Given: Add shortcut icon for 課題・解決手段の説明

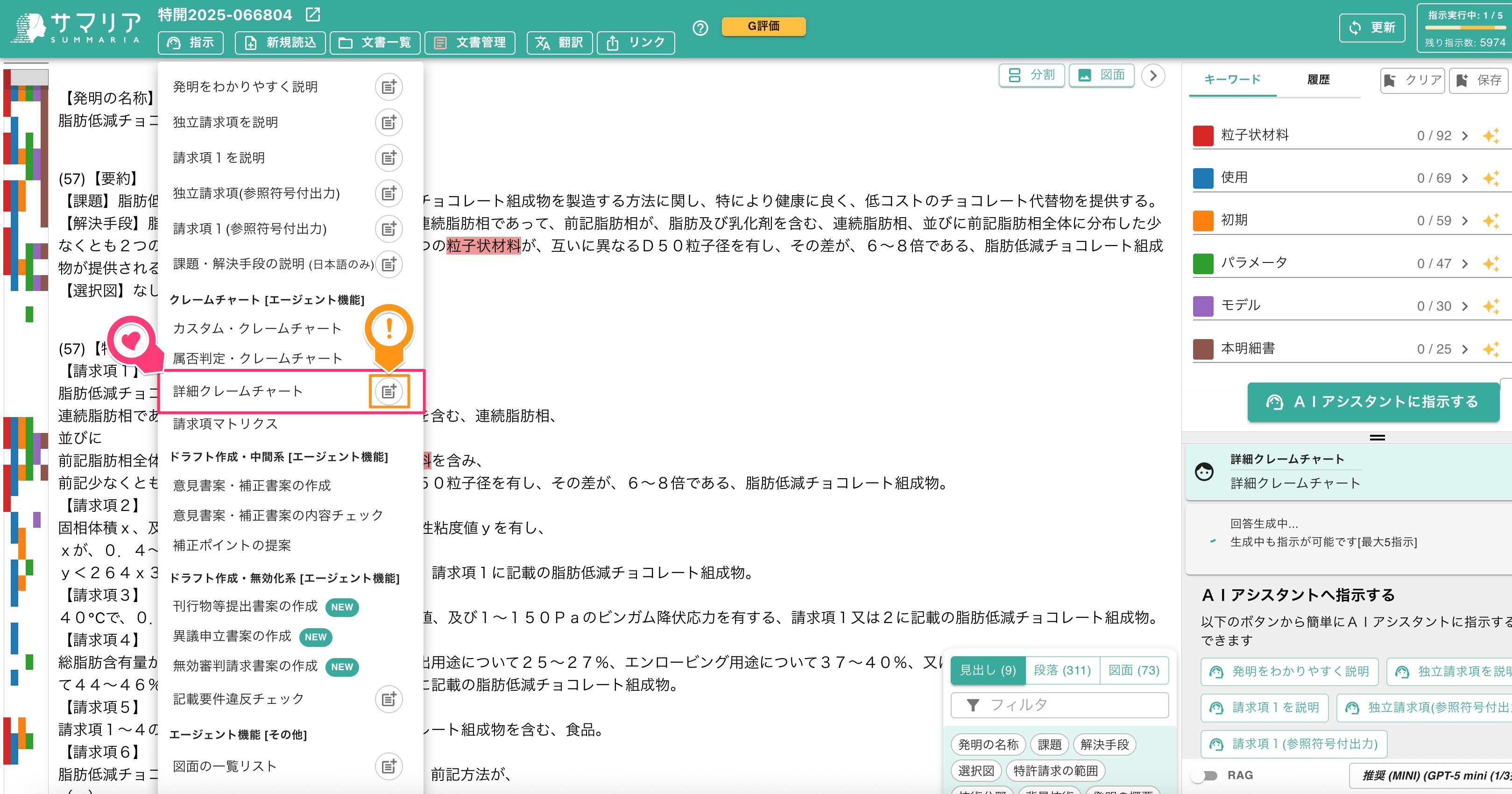Looking at the screenshot, I should point(389,264).
